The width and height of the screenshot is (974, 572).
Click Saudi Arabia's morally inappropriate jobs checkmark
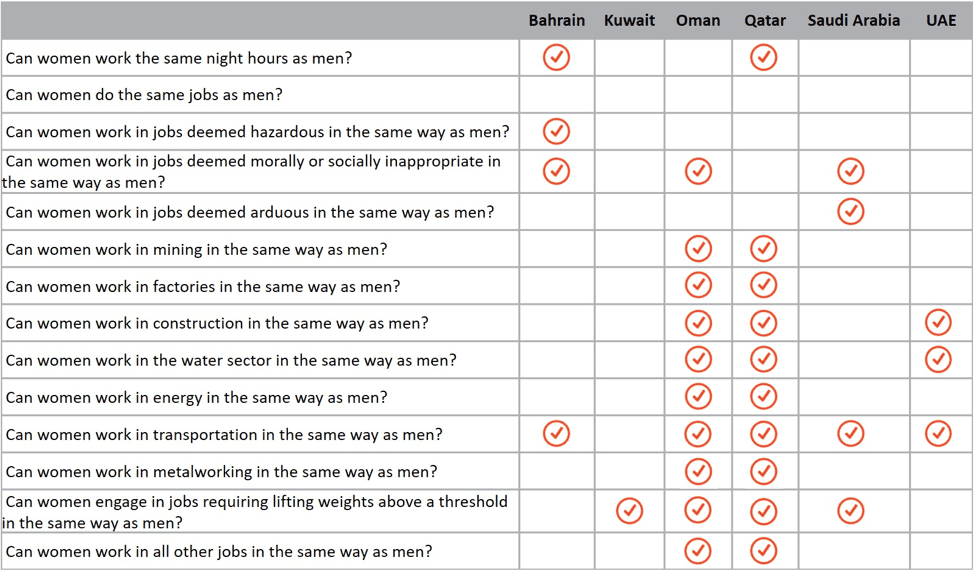pos(850,171)
